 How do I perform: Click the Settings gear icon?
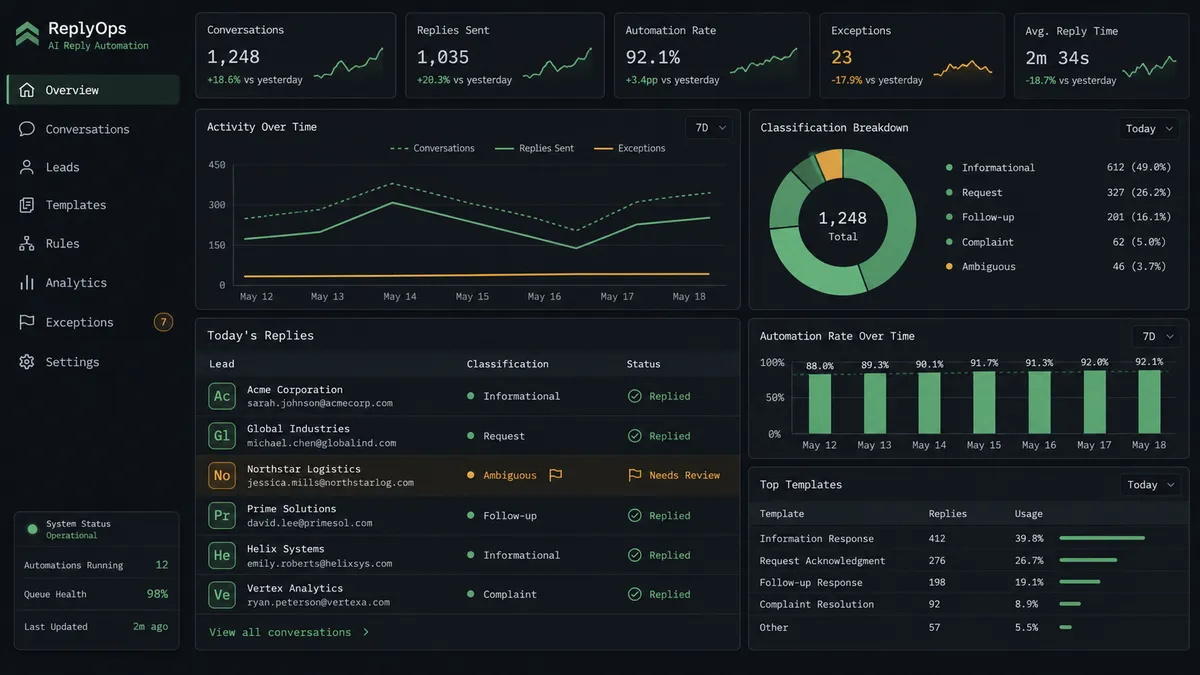pos(27,362)
